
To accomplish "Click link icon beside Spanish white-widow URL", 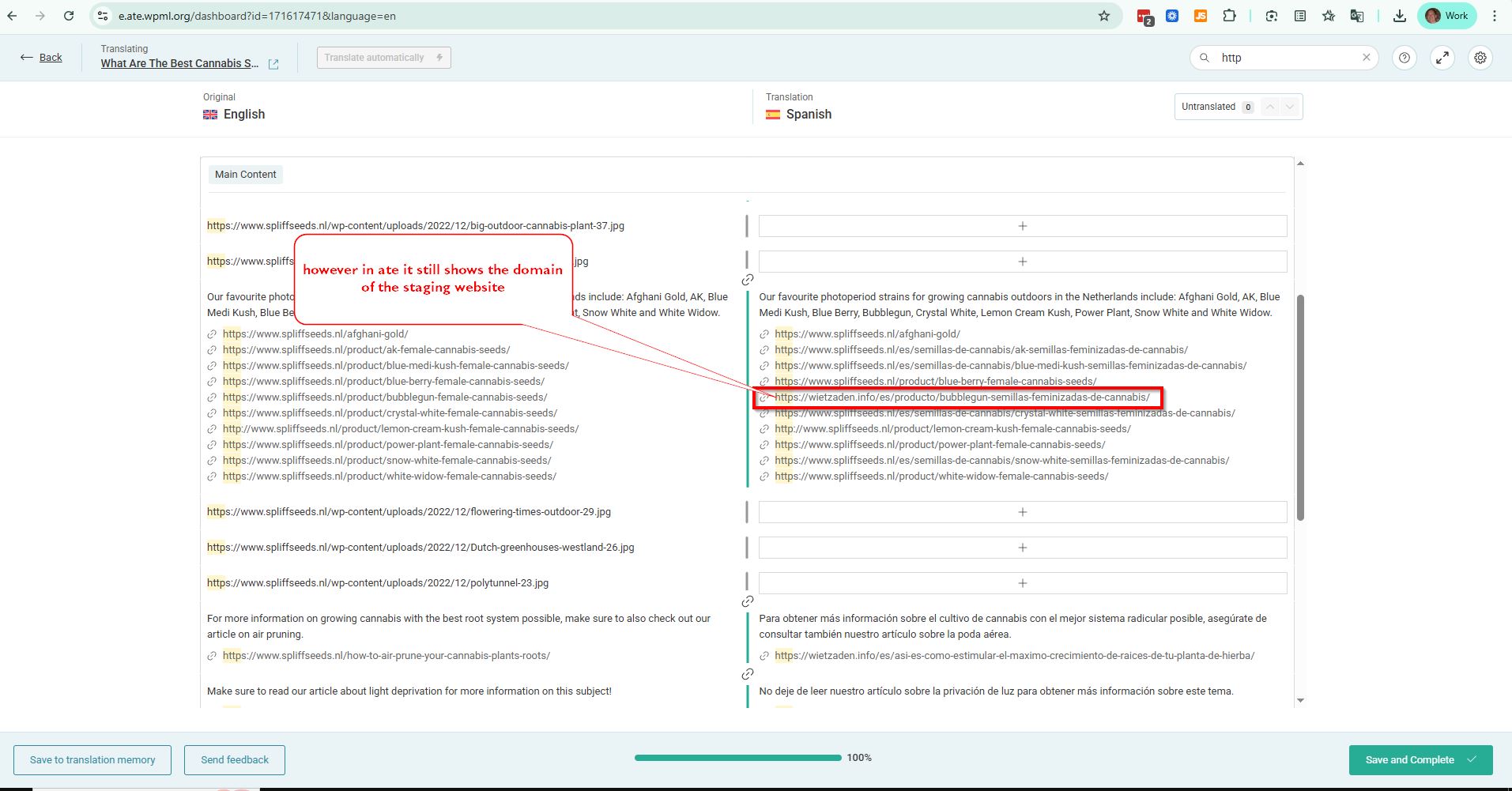I will click(x=764, y=476).
